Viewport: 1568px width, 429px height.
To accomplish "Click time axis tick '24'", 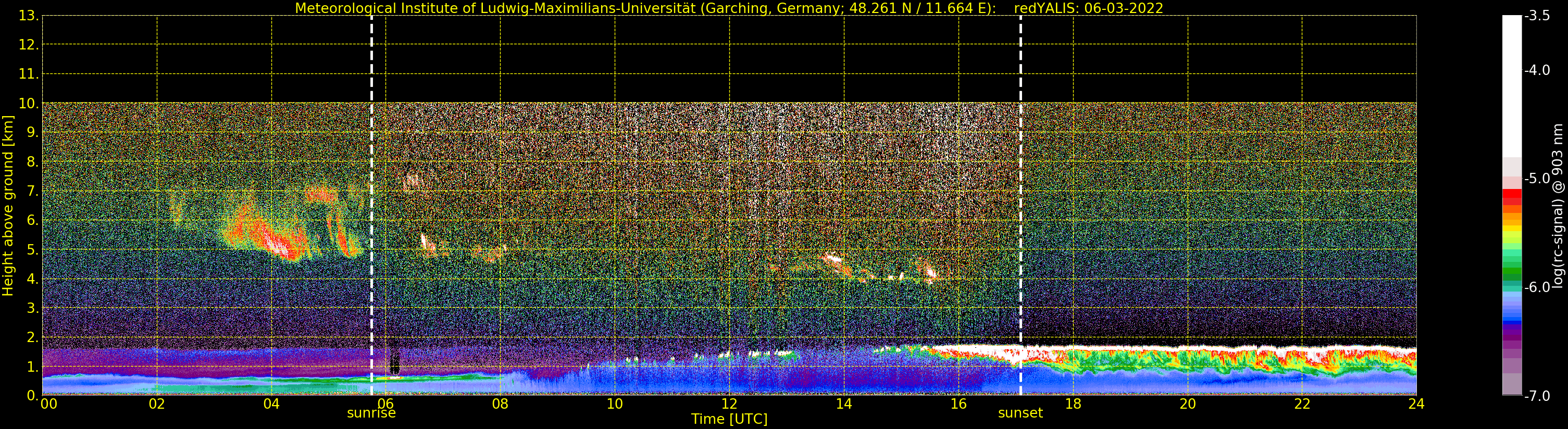I will click(x=1416, y=404).
